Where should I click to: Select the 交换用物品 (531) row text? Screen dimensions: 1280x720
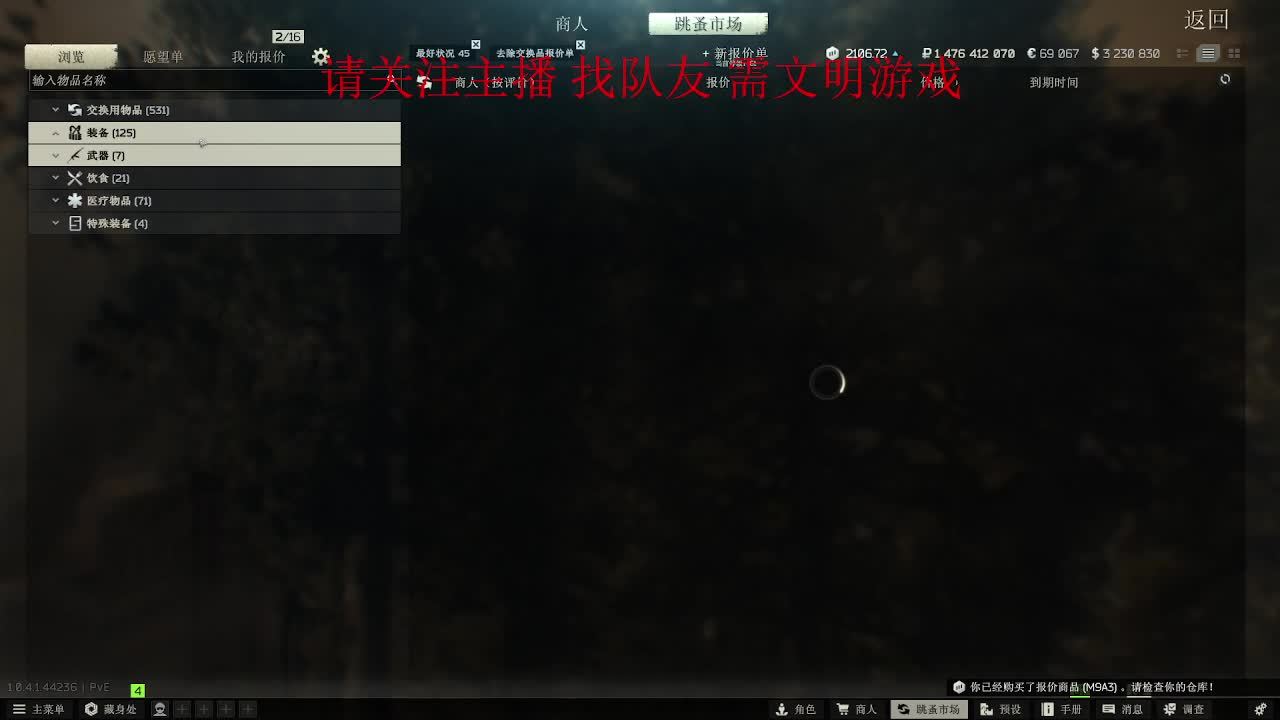point(128,110)
